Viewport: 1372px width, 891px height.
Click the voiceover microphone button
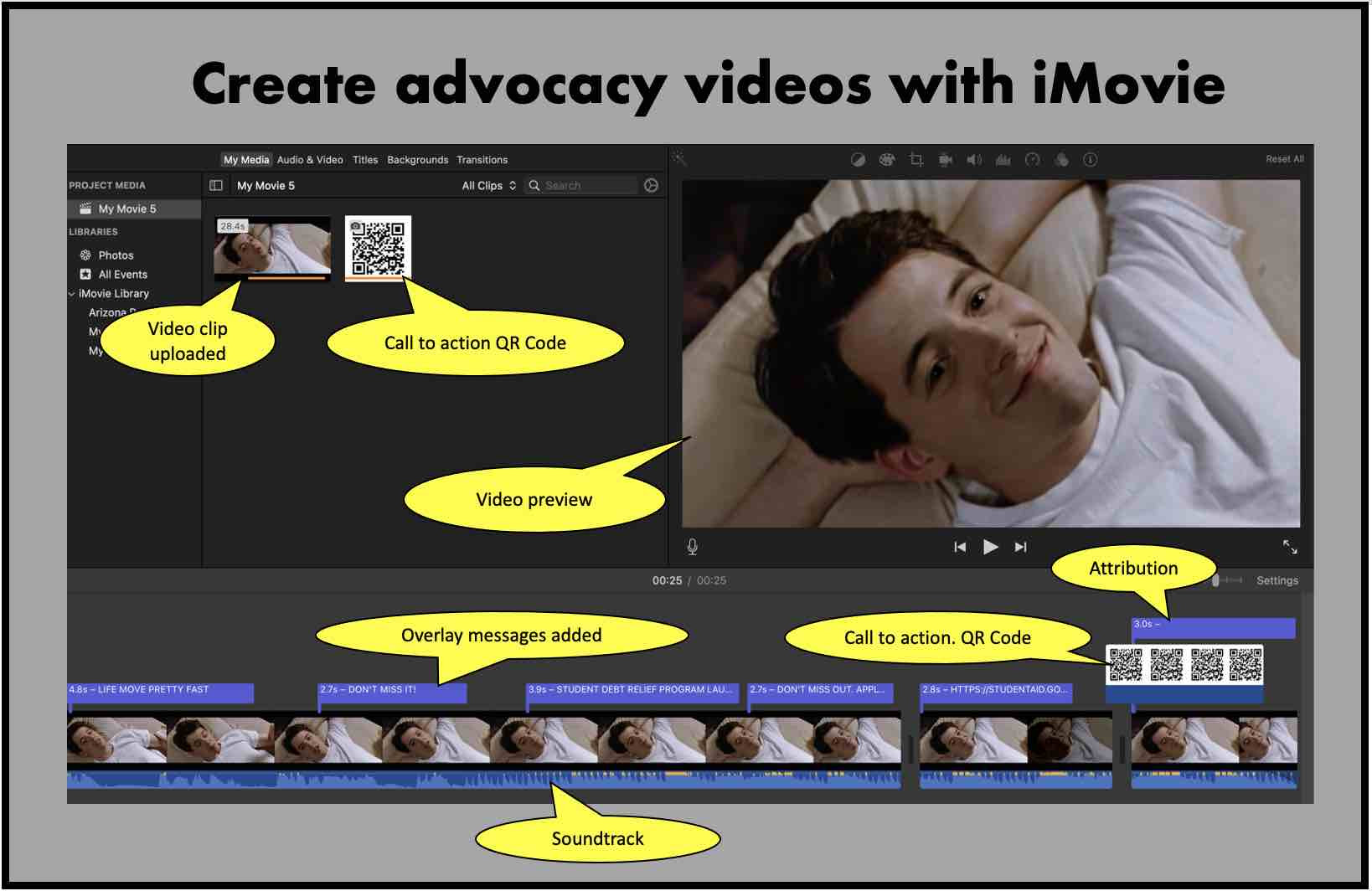click(693, 547)
